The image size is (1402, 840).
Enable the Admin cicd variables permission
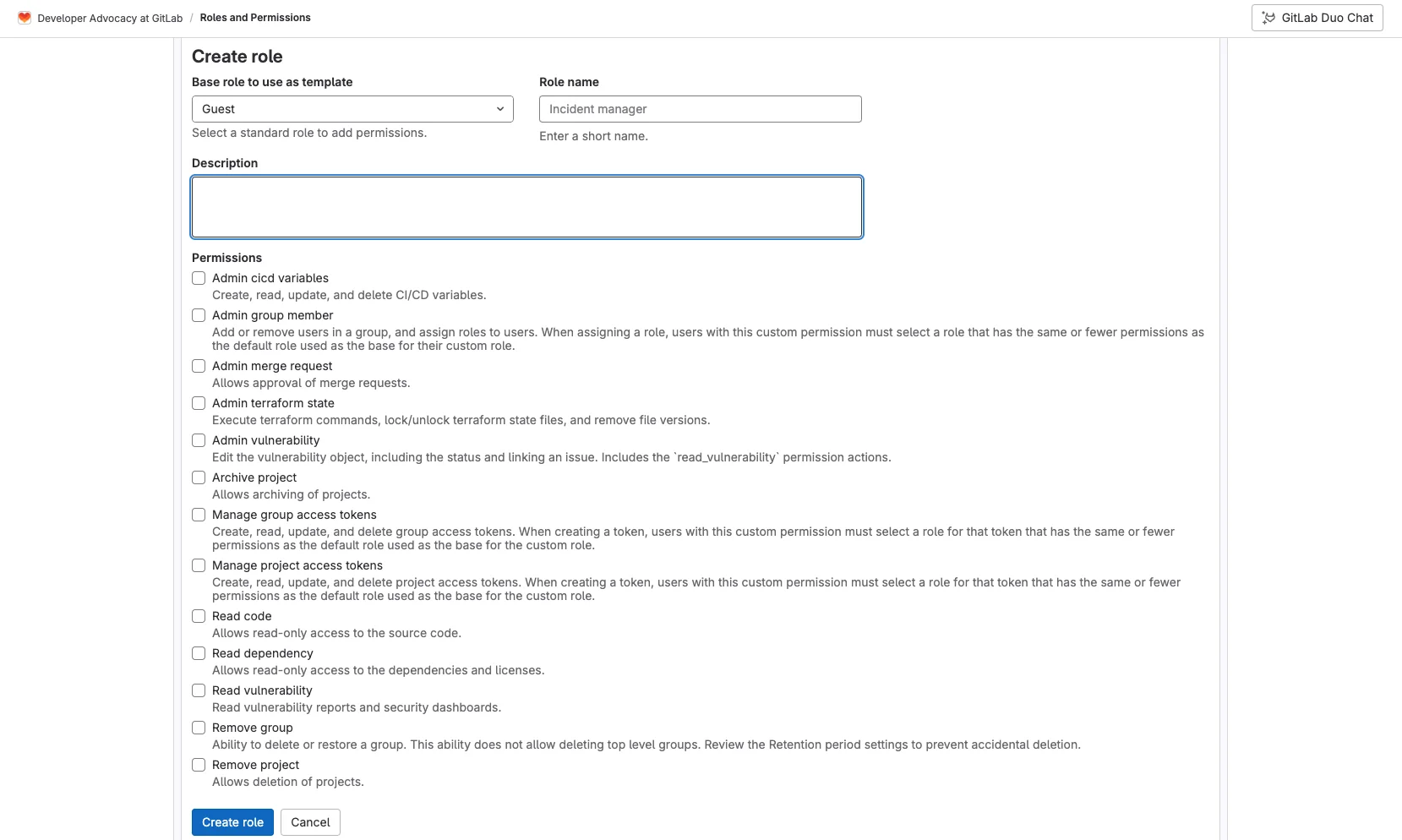click(x=199, y=278)
